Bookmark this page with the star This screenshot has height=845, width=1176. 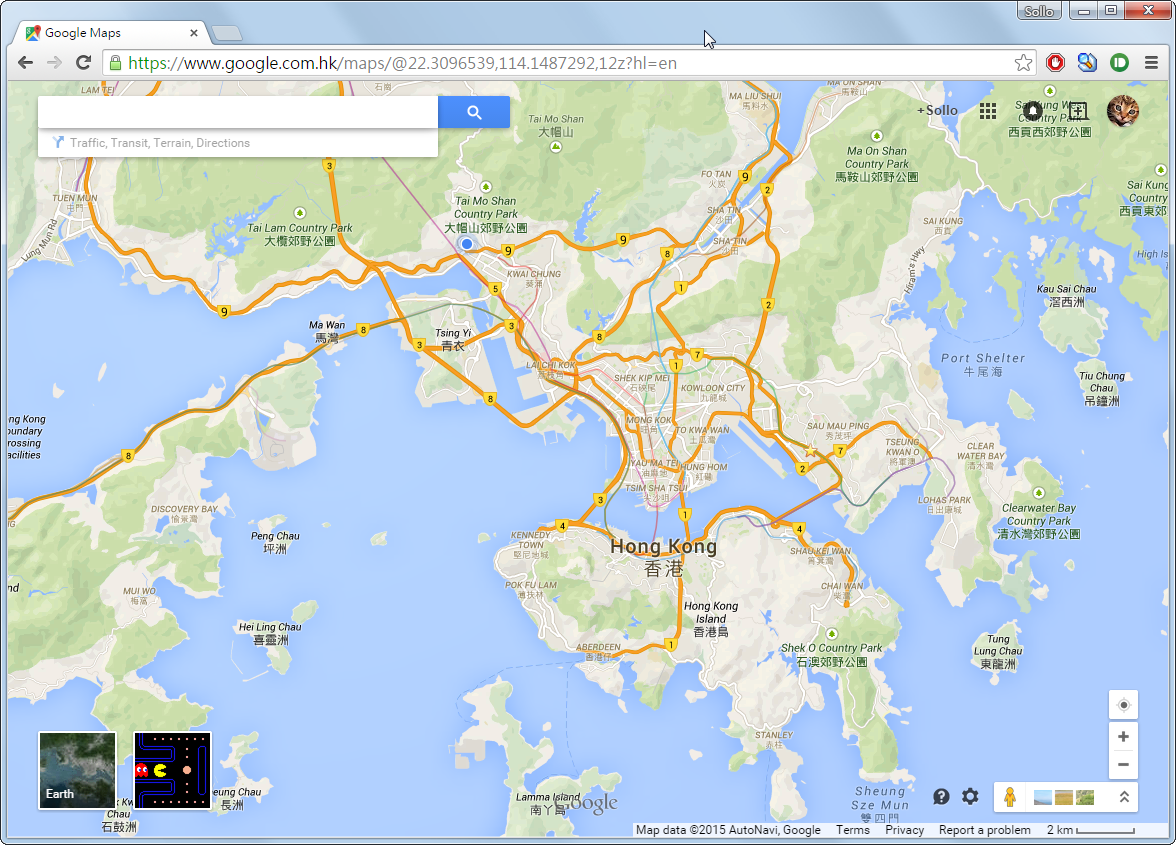(x=1023, y=62)
